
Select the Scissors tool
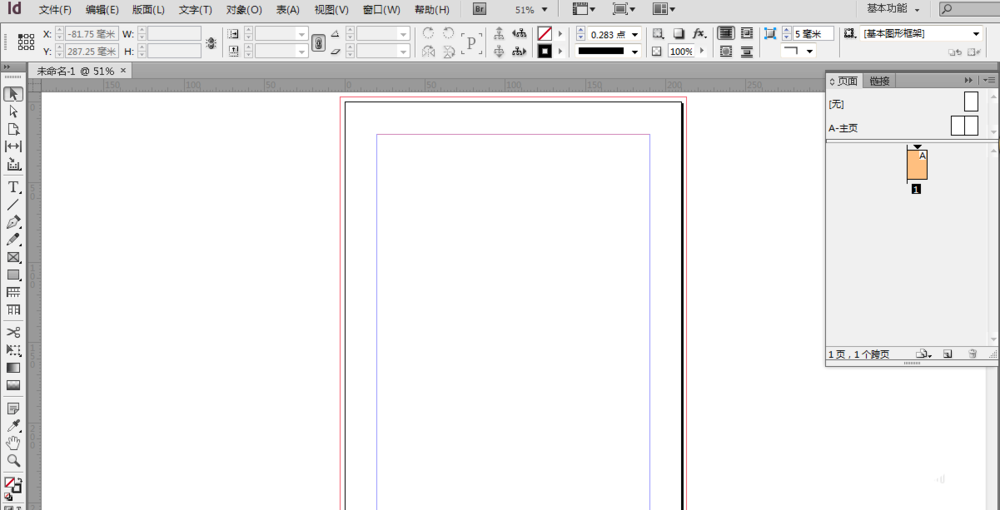pos(13,332)
